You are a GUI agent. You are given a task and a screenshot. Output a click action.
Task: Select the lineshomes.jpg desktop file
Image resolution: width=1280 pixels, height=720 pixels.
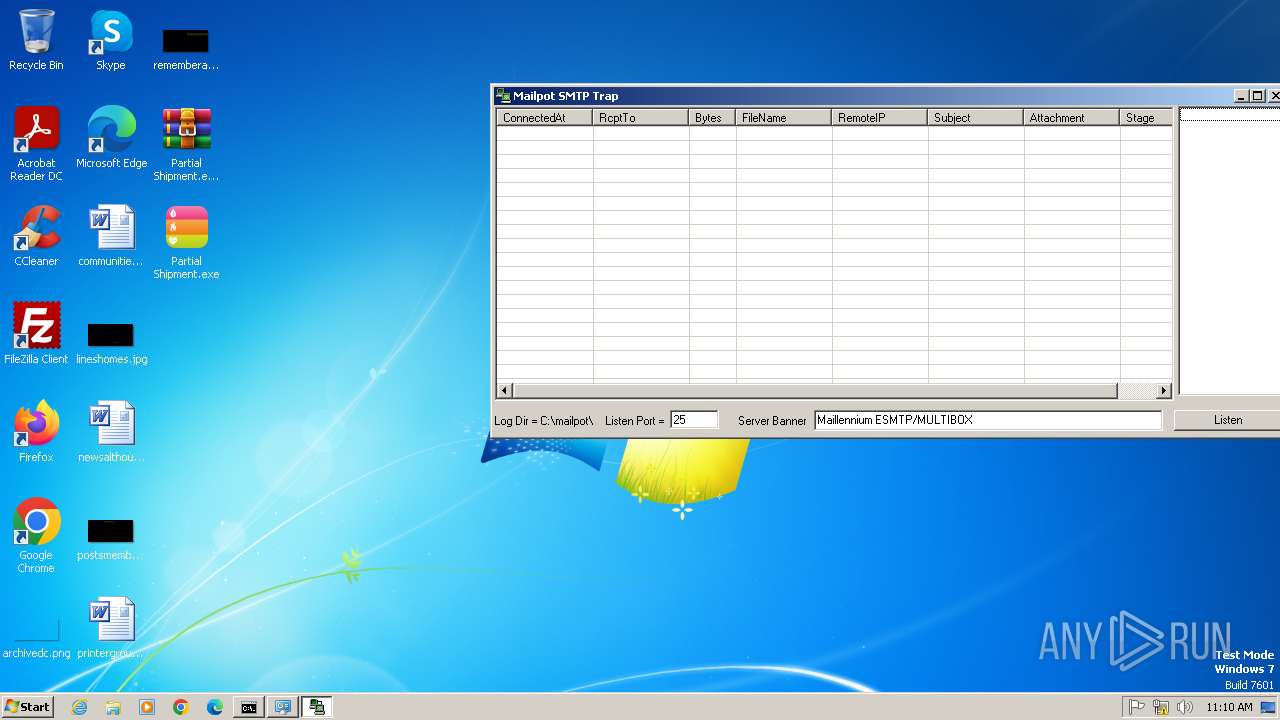point(111,342)
